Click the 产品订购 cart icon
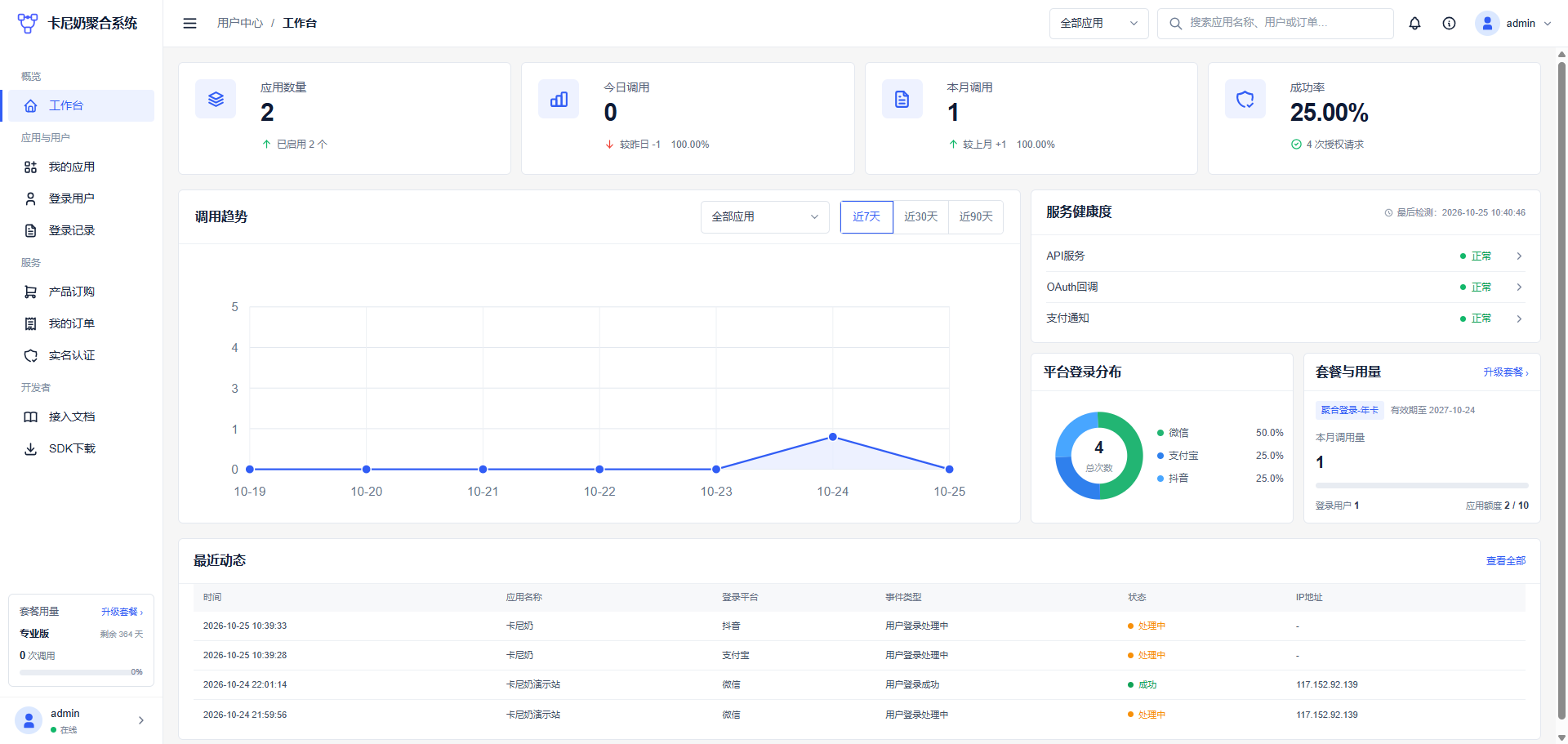This screenshot has width=1568, height=744. point(30,292)
